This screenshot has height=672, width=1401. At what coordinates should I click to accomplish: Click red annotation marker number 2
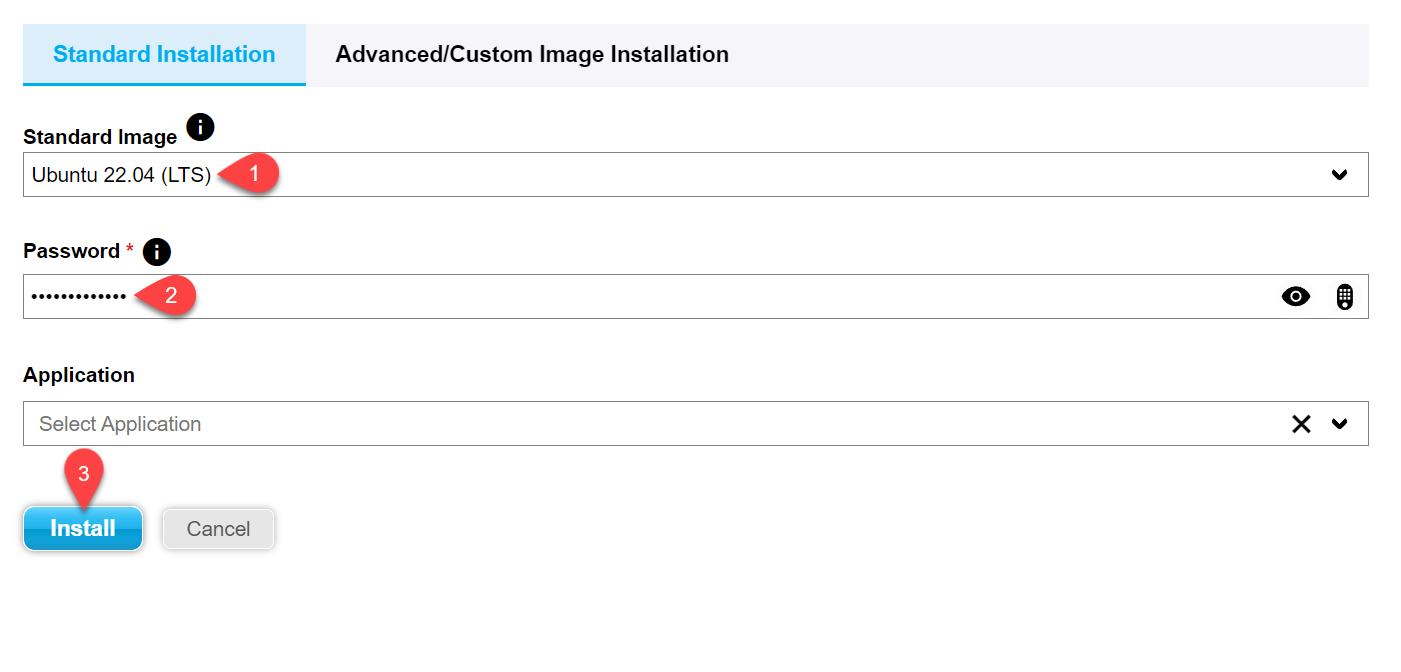pos(171,296)
